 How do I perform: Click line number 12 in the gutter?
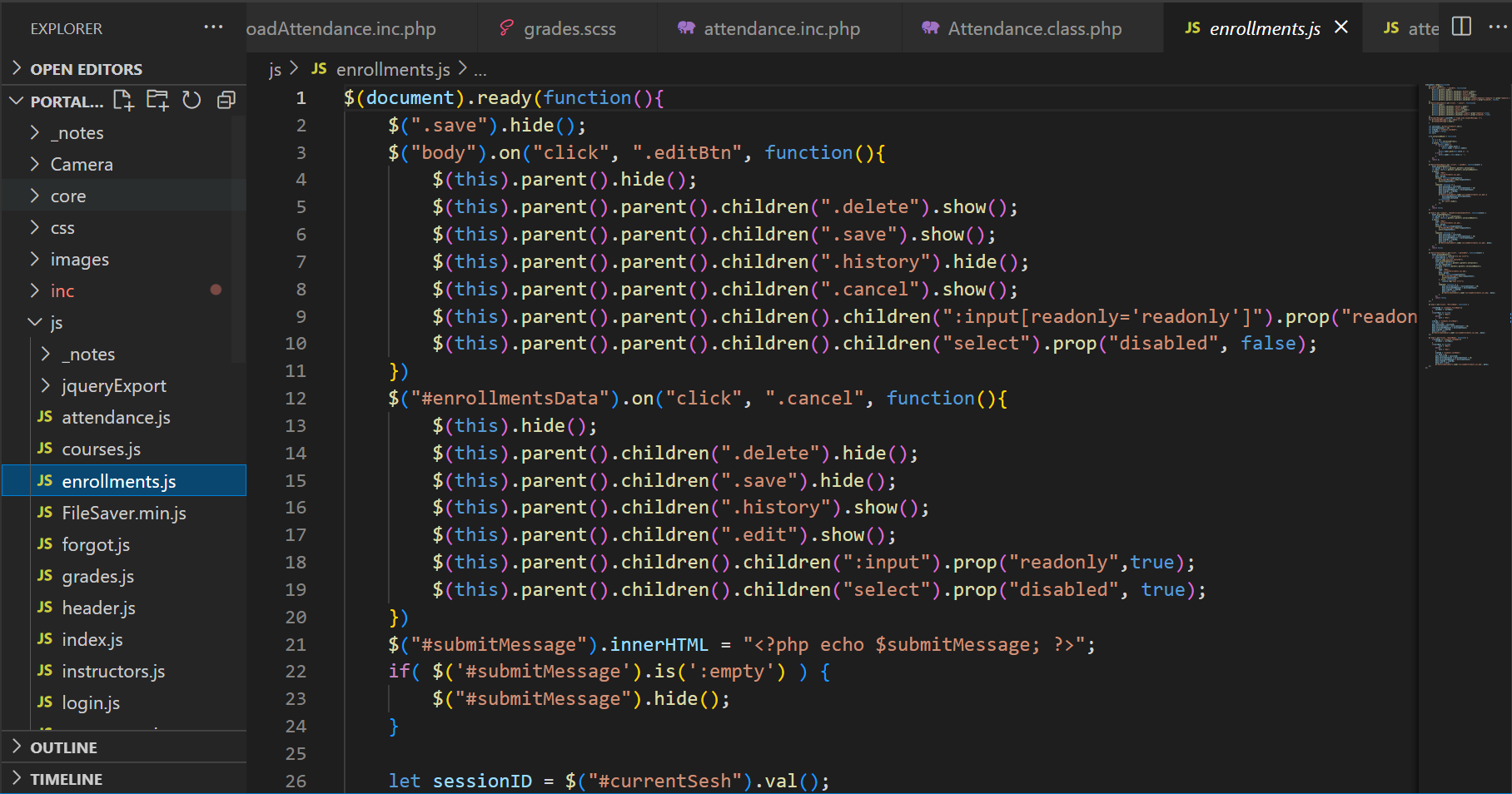(296, 398)
